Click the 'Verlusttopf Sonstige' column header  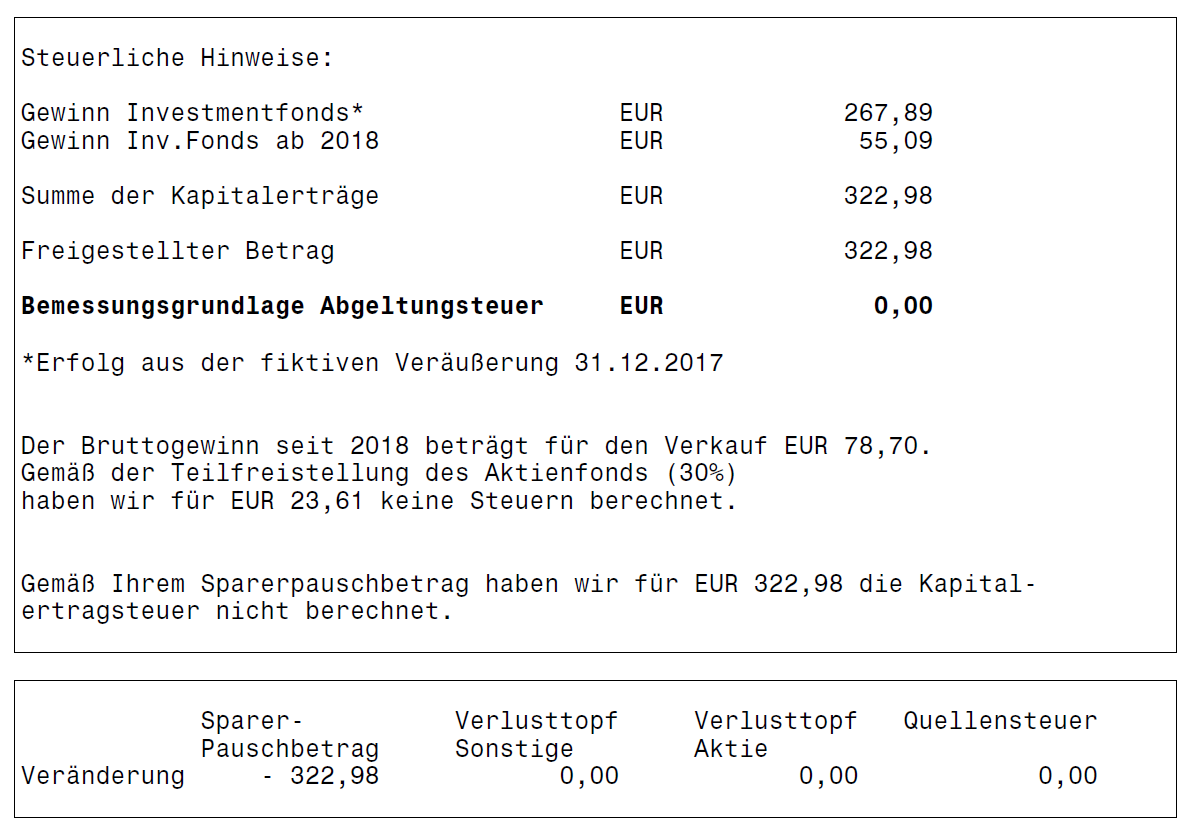(536, 735)
